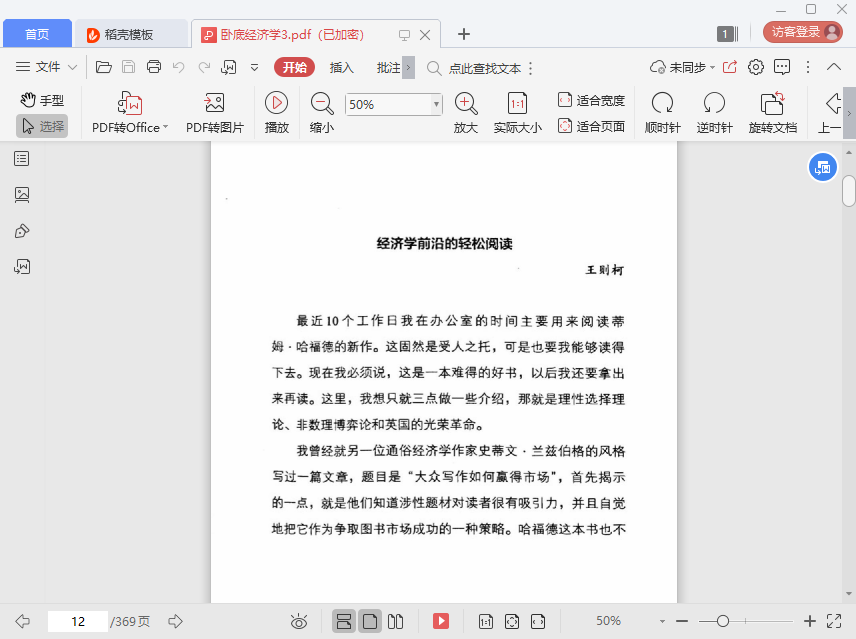This screenshot has width=856, height=639.
Task: Open the 文件 menu
Action: [38, 67]
